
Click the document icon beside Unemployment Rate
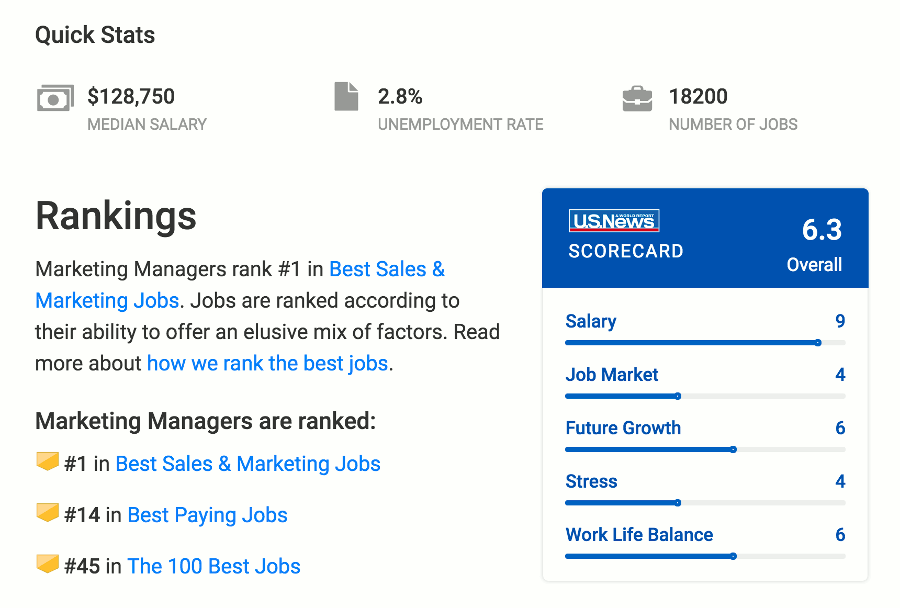pyautogui.click(x=346, y=96)
